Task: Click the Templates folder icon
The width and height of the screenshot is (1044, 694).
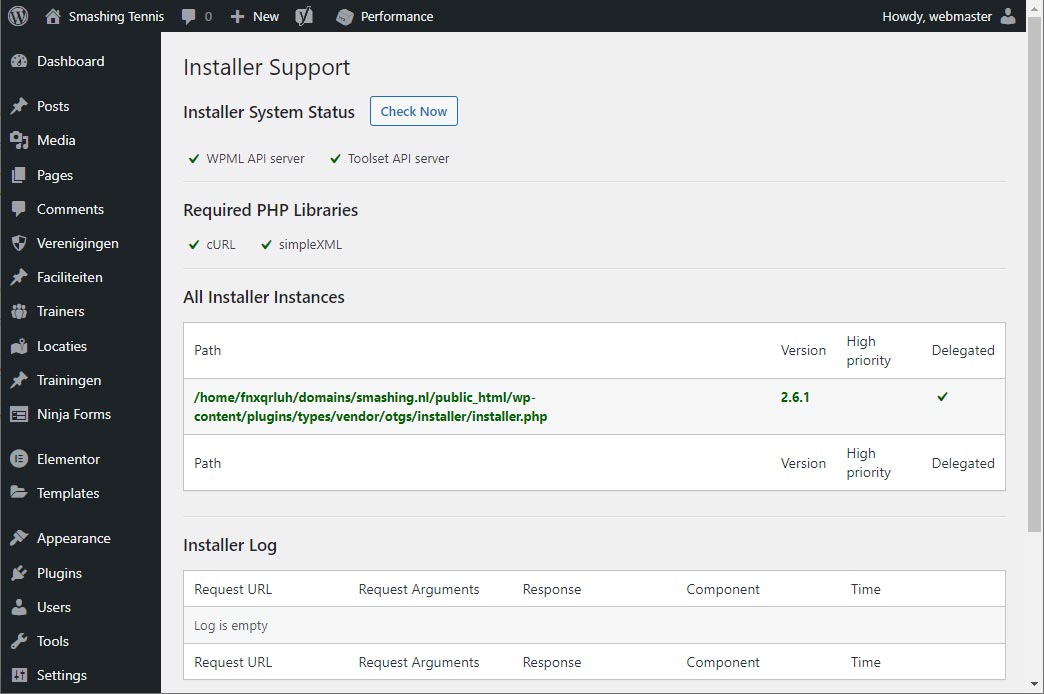Action: (19, 493)
